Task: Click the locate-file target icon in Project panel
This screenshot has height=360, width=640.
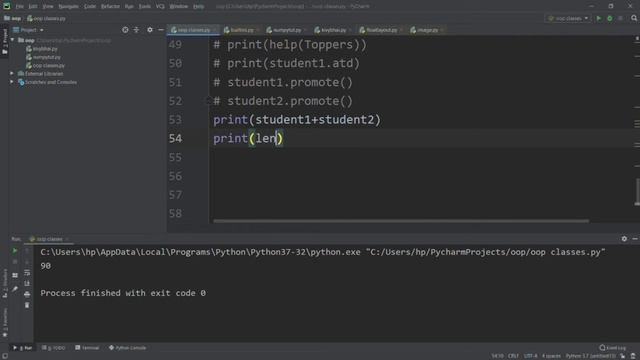Action: (x=125, y=30)
